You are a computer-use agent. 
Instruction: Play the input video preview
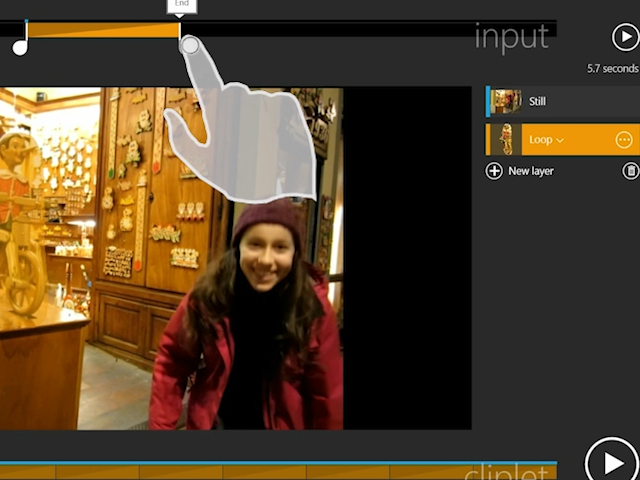(625, 38)
